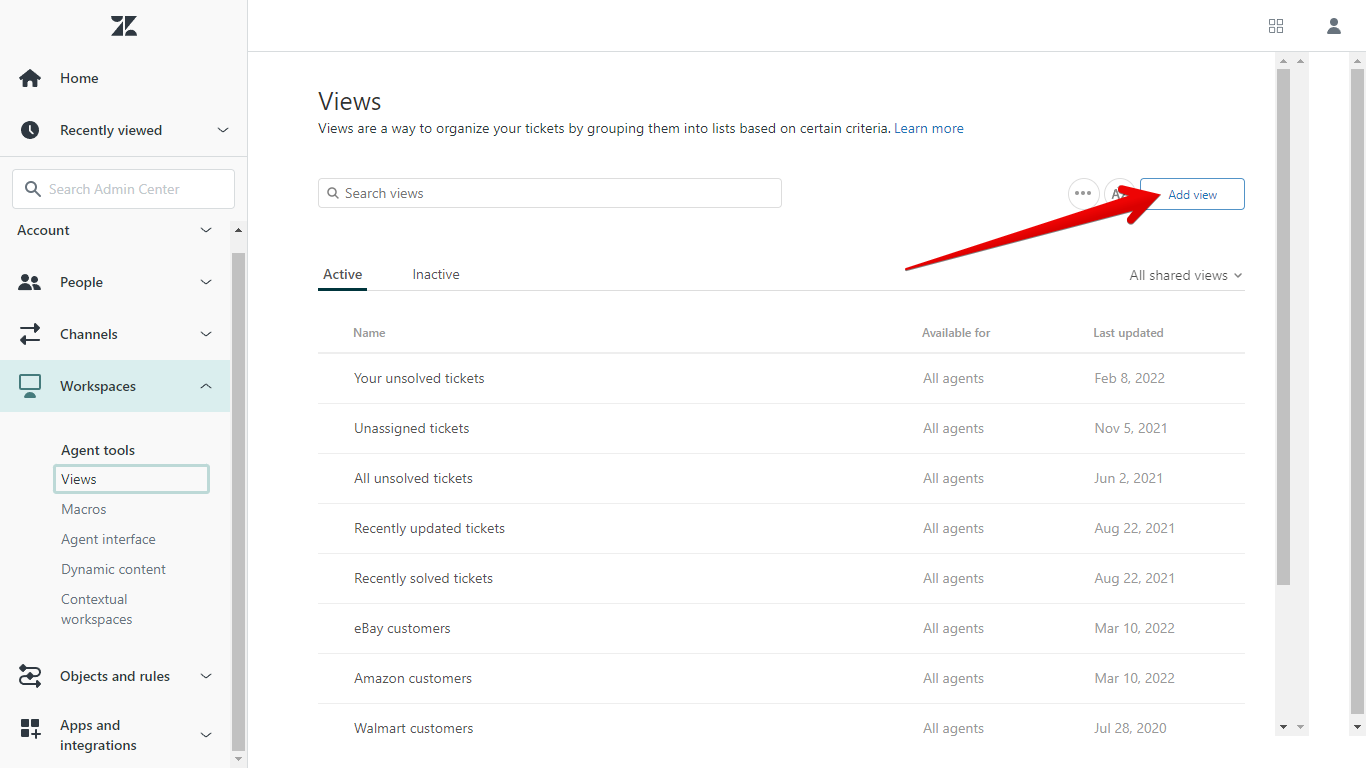
Task: Open the Unassigned tickets view
Action: pyautogui.click(x=411, y=428)
